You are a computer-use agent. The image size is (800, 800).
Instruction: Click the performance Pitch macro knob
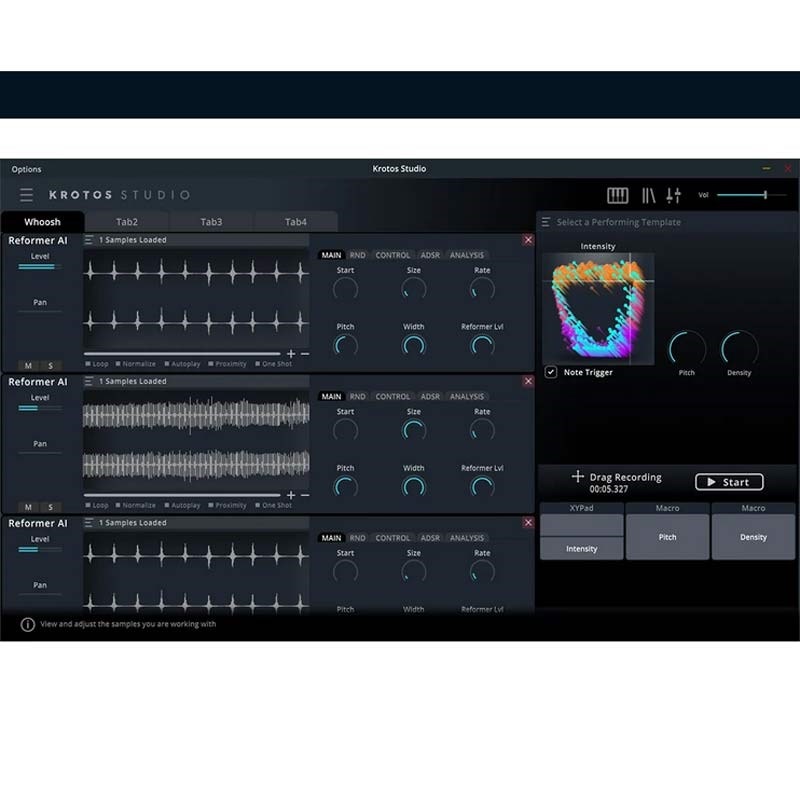click(x=687, y=349)
